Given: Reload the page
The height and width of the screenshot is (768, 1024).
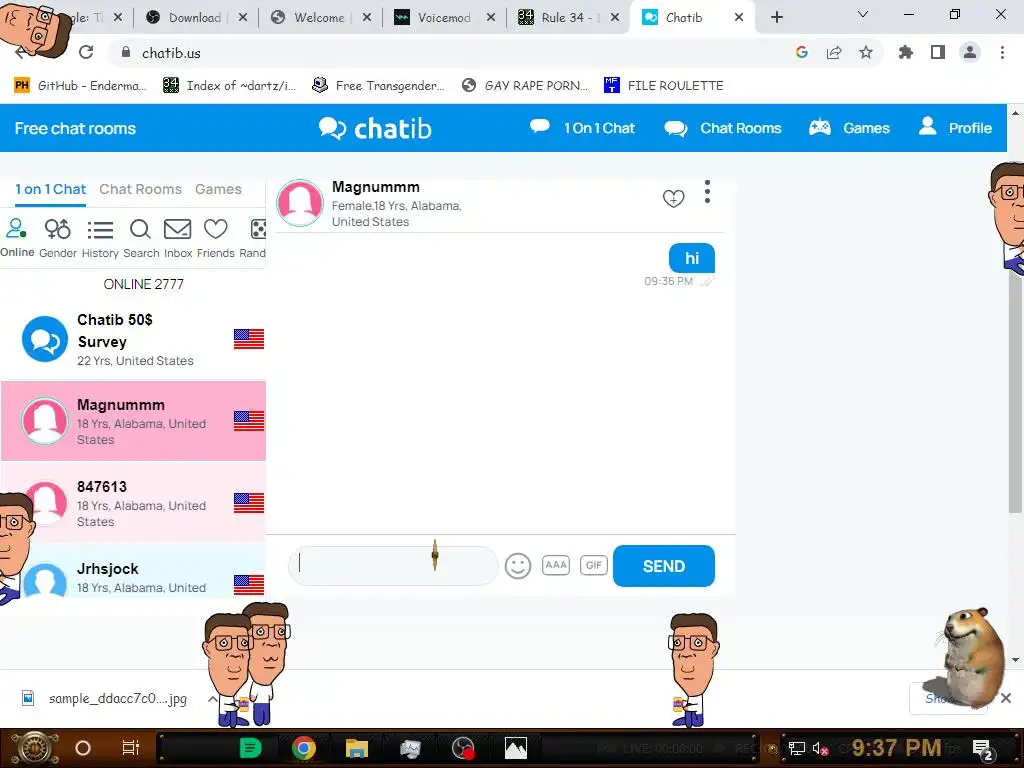Looking at the screenshot, I should tap(86, 52).
